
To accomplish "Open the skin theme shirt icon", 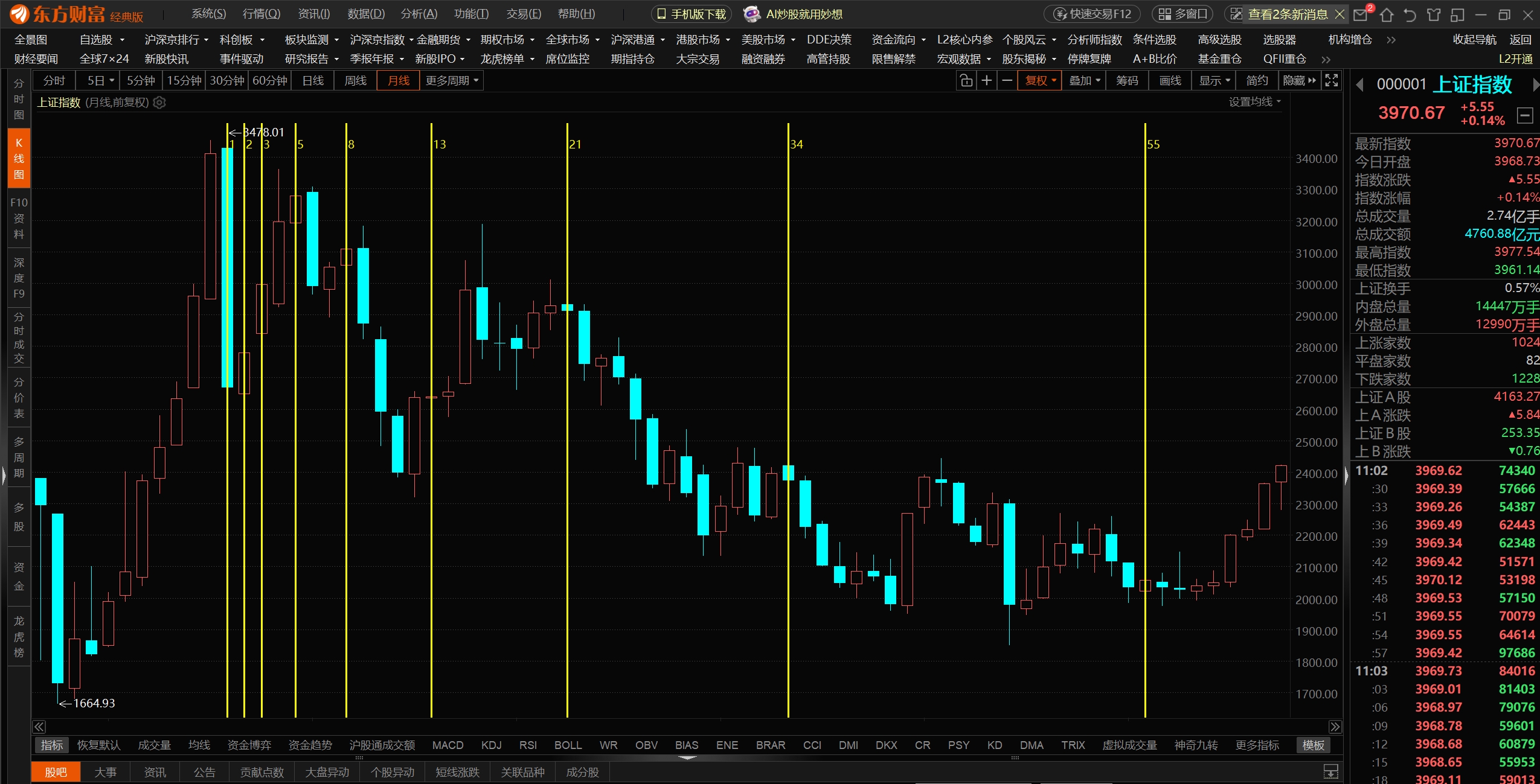I will tap(1434, 14).
